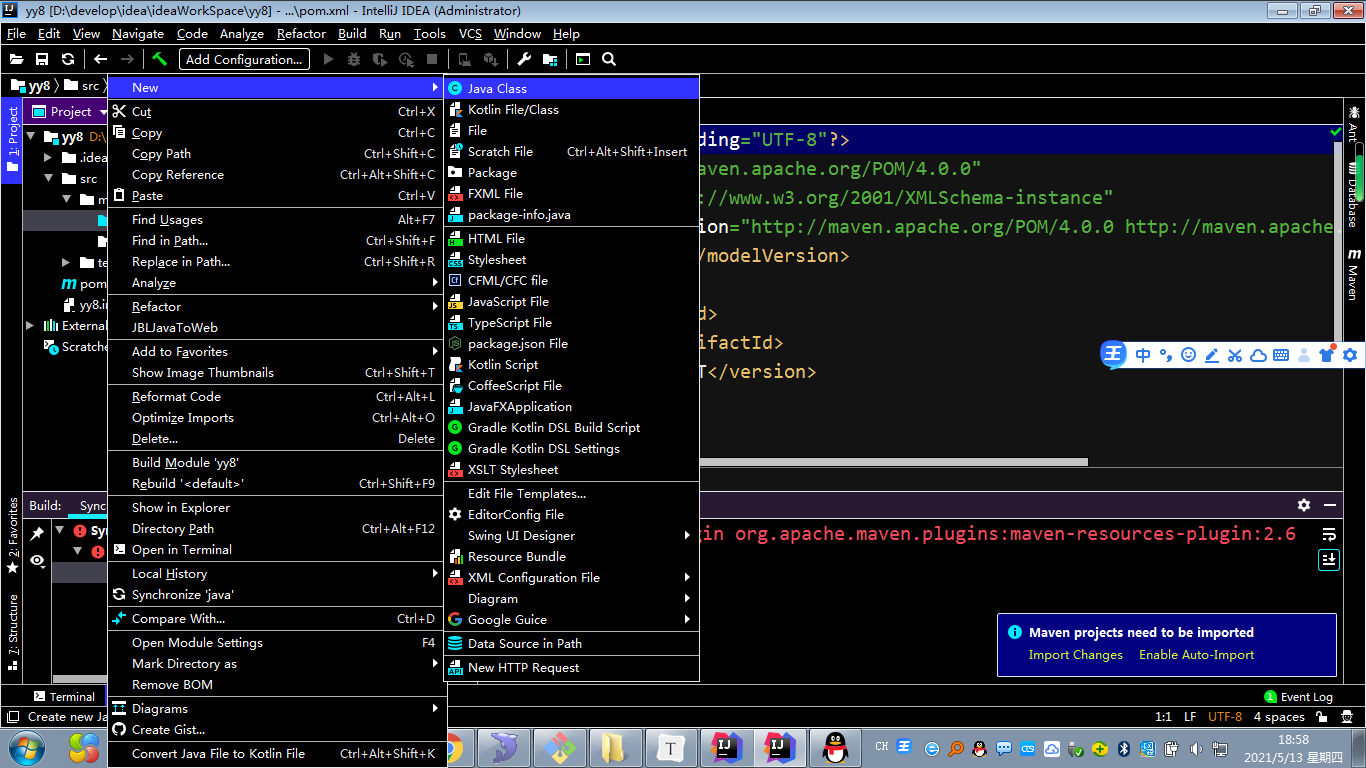
Task: Click the Save All toolbar icon
Action: point(42,60)
